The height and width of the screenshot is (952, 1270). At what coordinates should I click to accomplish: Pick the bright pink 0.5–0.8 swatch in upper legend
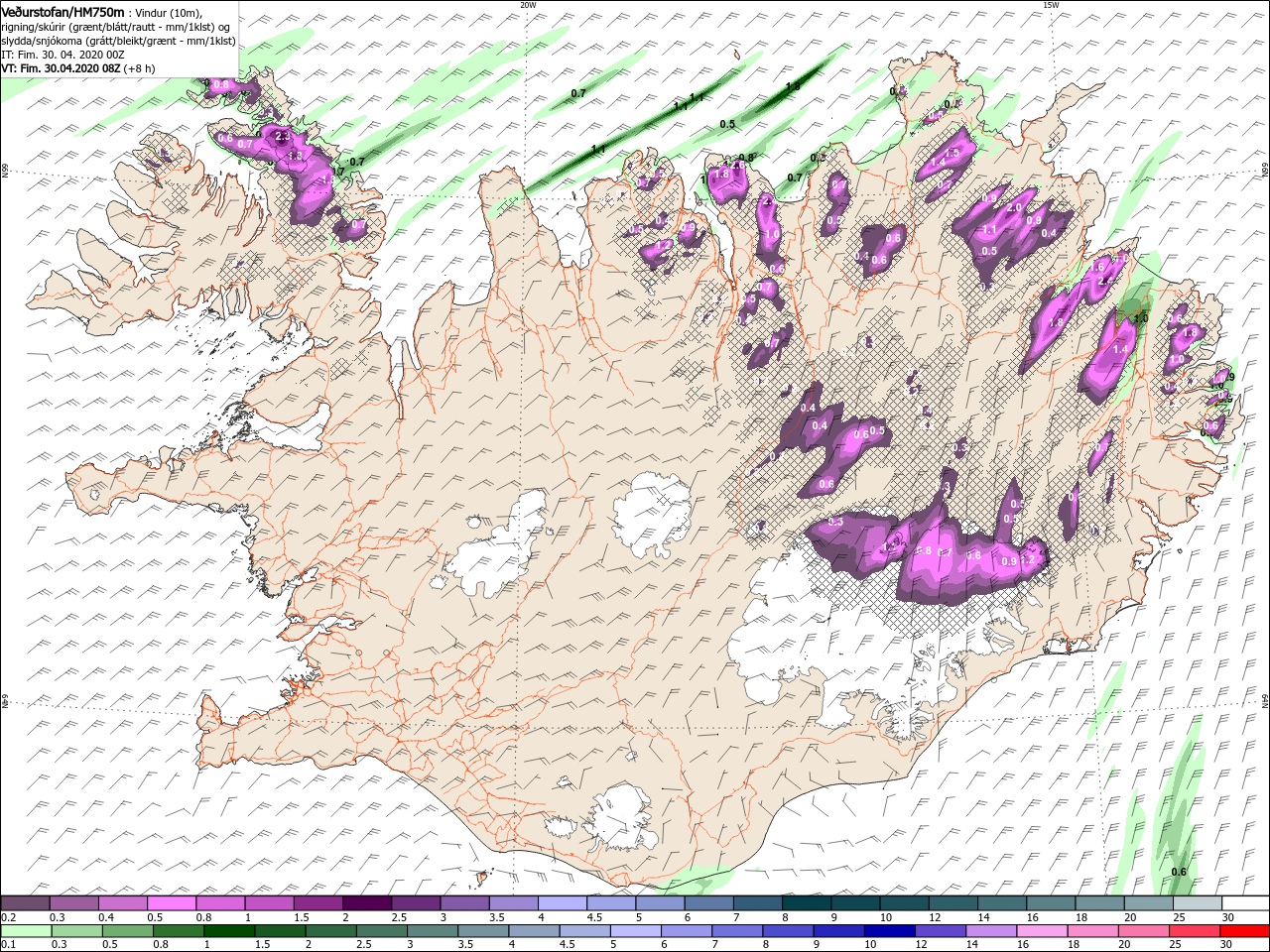coord(172,903)
